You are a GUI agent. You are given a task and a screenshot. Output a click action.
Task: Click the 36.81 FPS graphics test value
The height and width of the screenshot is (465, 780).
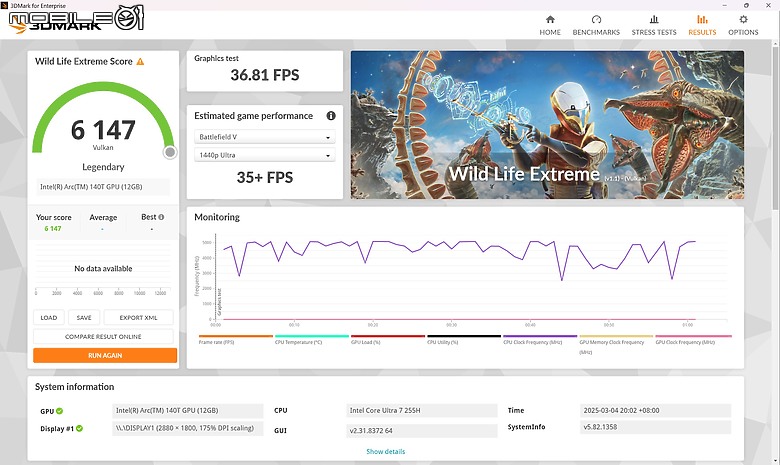click(265, 75)
